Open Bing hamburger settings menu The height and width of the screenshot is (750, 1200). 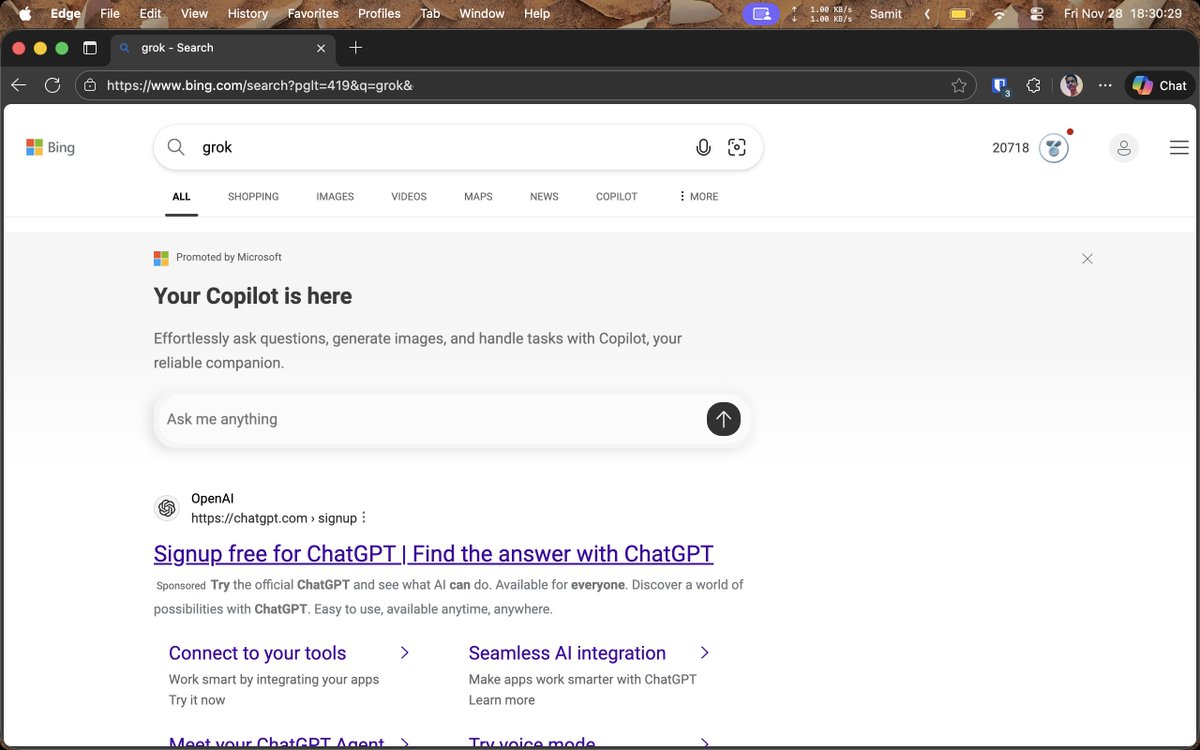(x=1179, y=148)
